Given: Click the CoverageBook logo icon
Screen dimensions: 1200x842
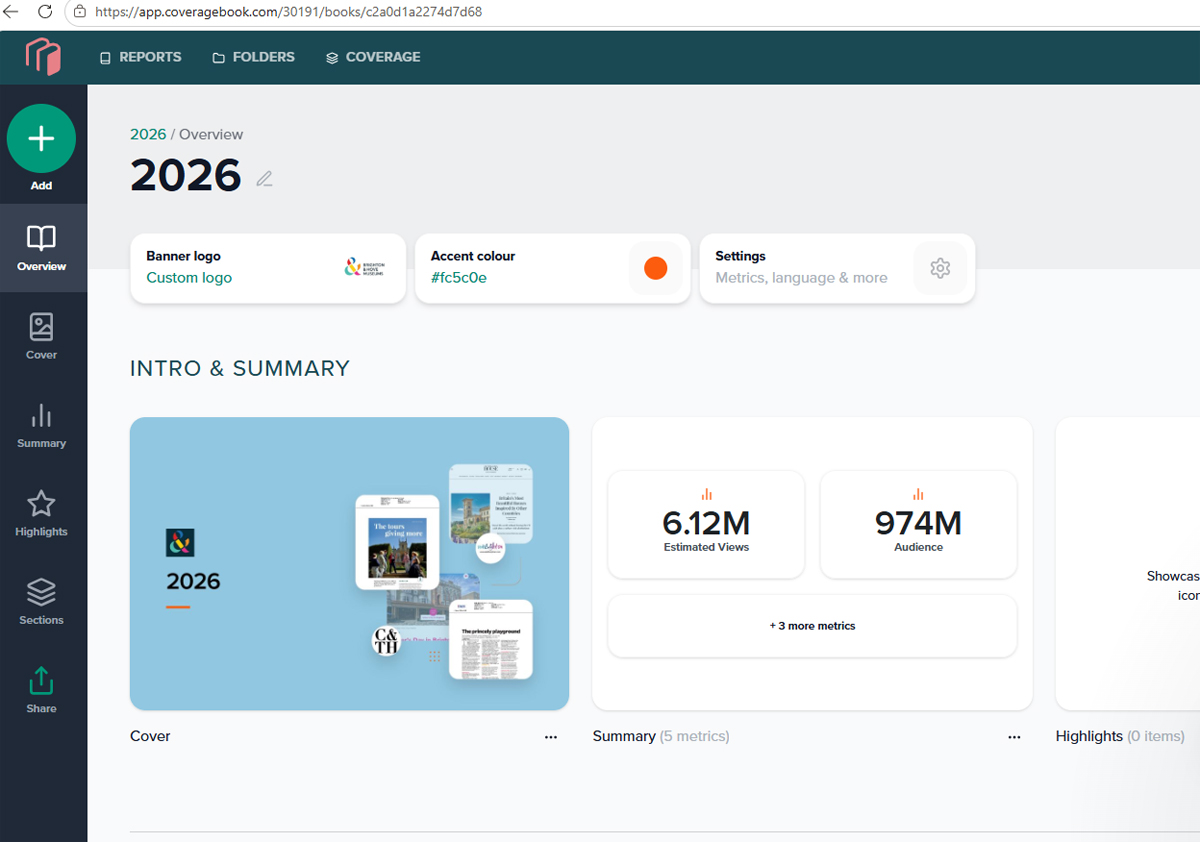Looking at the screenshot, I should [x=43, y=57].
